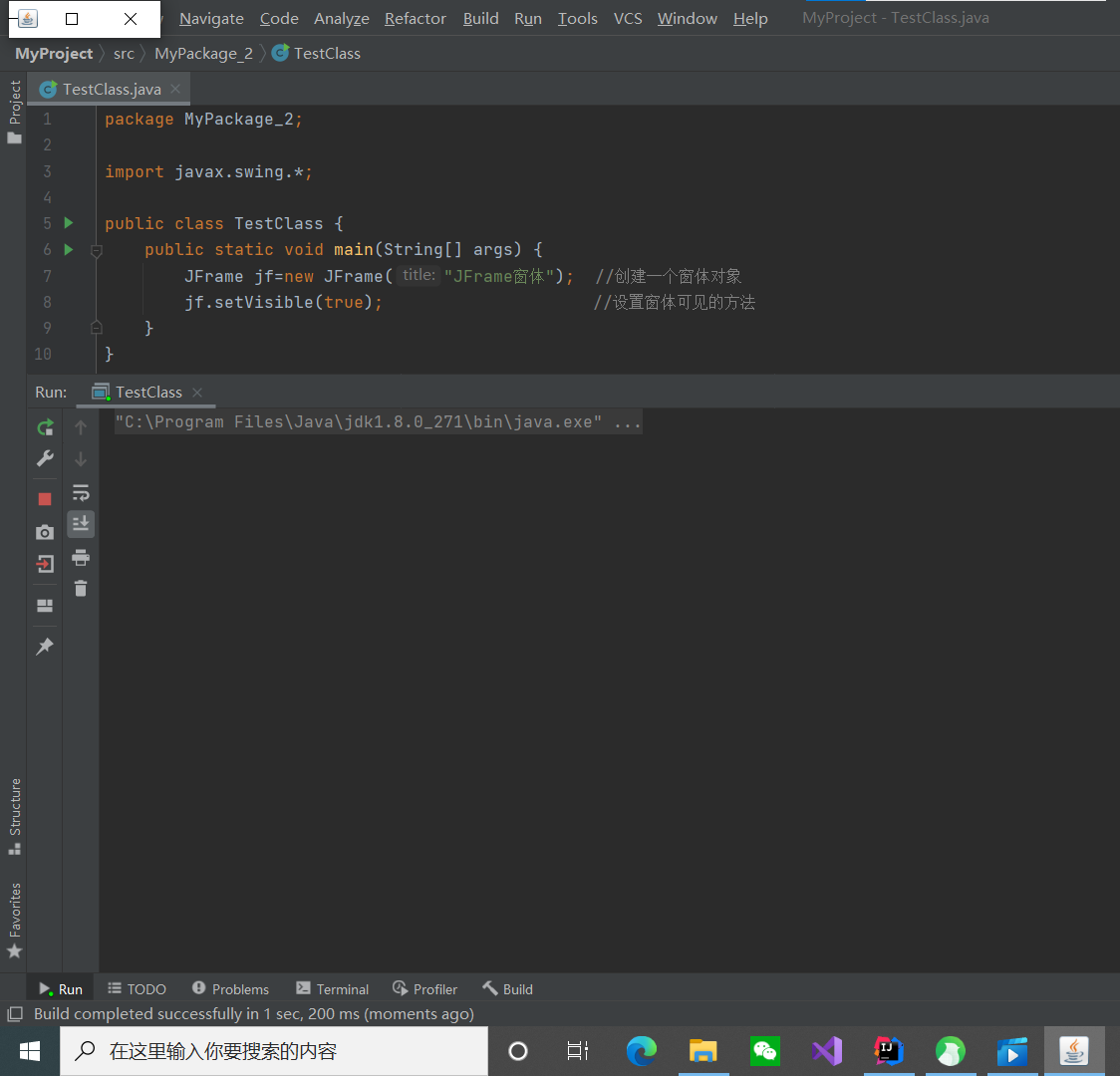Click the Restore Layout icon in Run panel
The width and height of the screenshot is (1120, 1076).
point(45,606)
